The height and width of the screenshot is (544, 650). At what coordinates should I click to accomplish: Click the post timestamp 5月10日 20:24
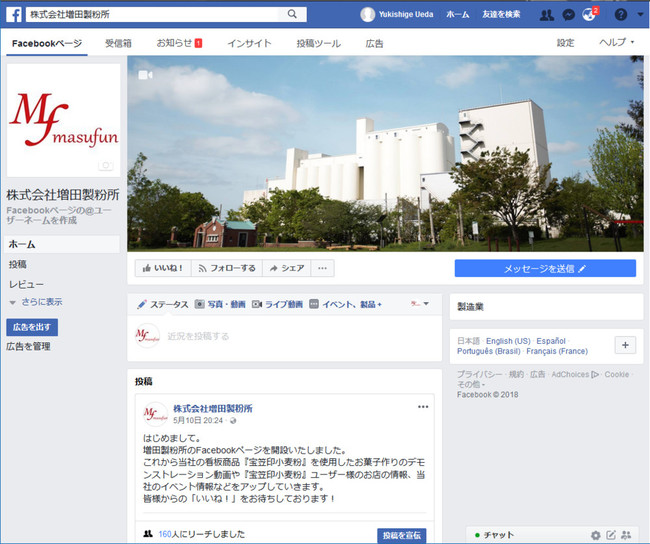point(198,420)
